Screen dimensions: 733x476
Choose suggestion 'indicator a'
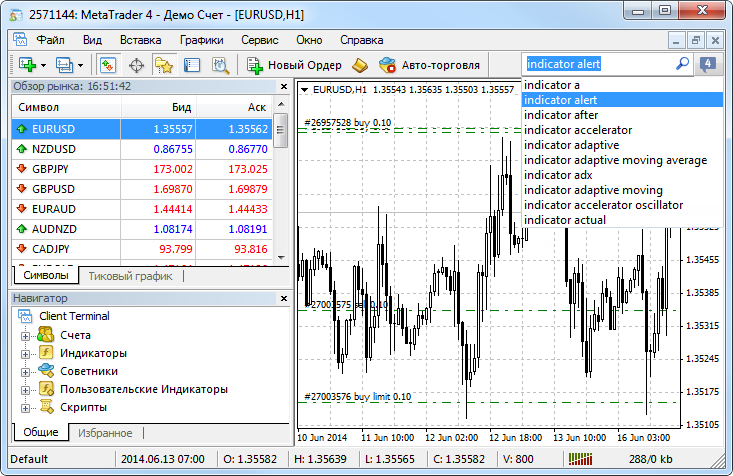tap(622, 85)
